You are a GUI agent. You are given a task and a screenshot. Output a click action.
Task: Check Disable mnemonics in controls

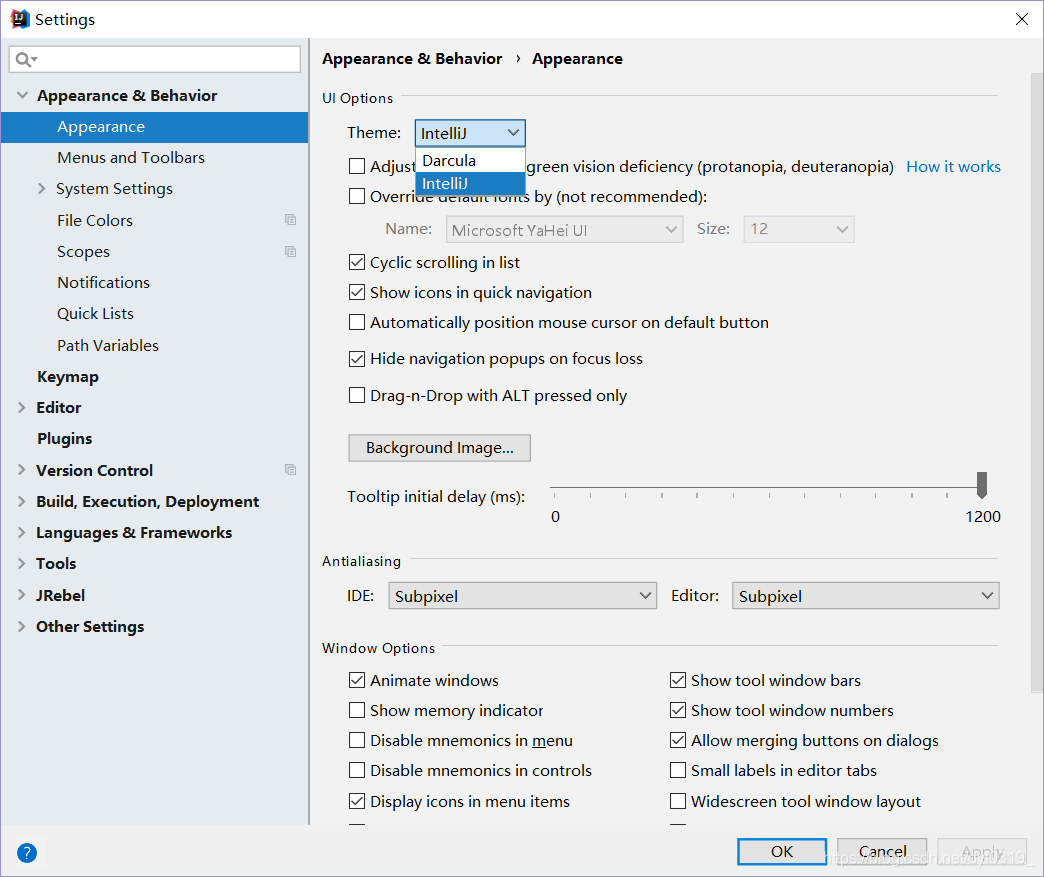pyautogui.click(x=357, y=770)
